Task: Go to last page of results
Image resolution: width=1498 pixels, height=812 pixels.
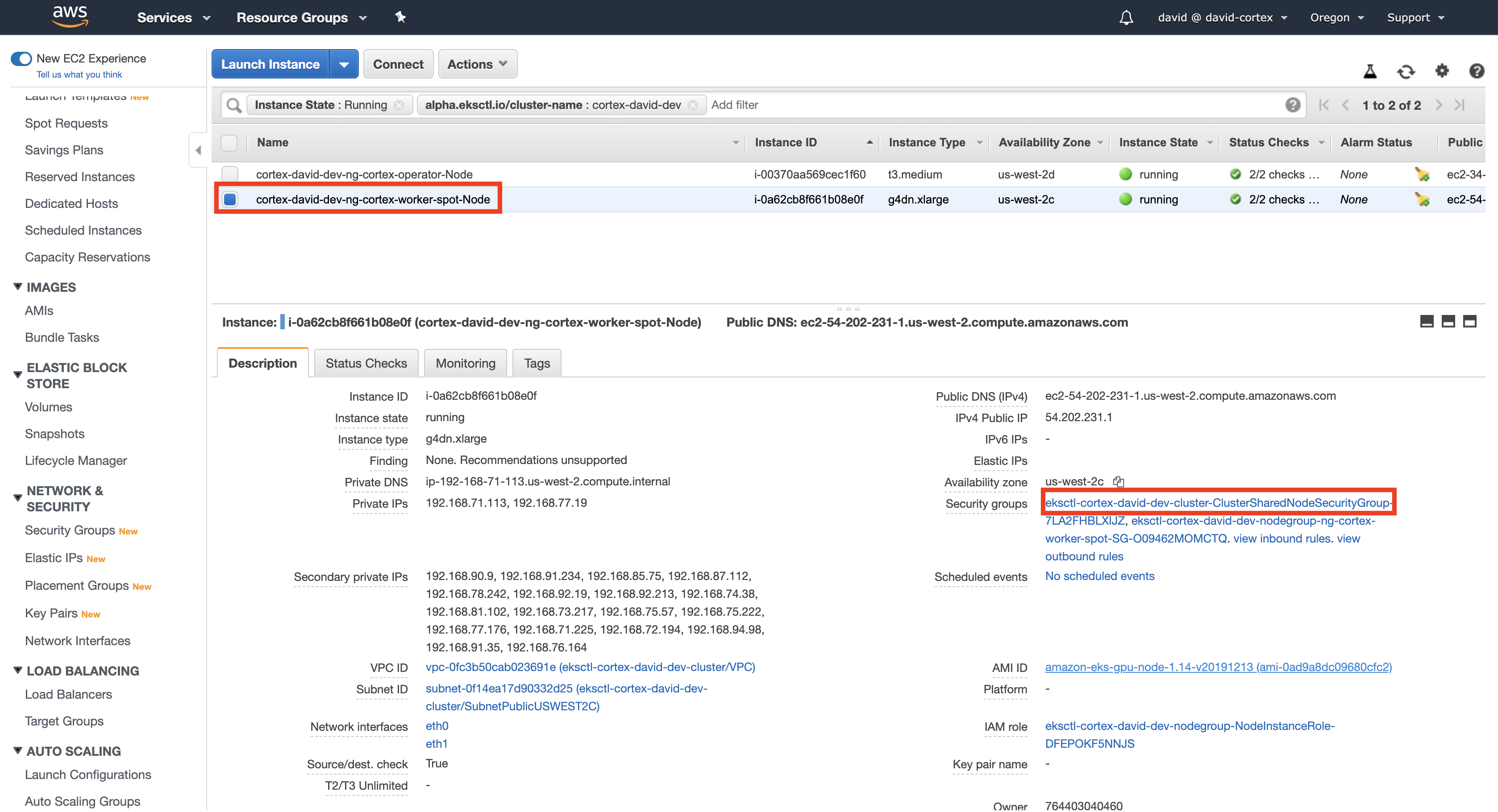Action: pos(1459,105)
